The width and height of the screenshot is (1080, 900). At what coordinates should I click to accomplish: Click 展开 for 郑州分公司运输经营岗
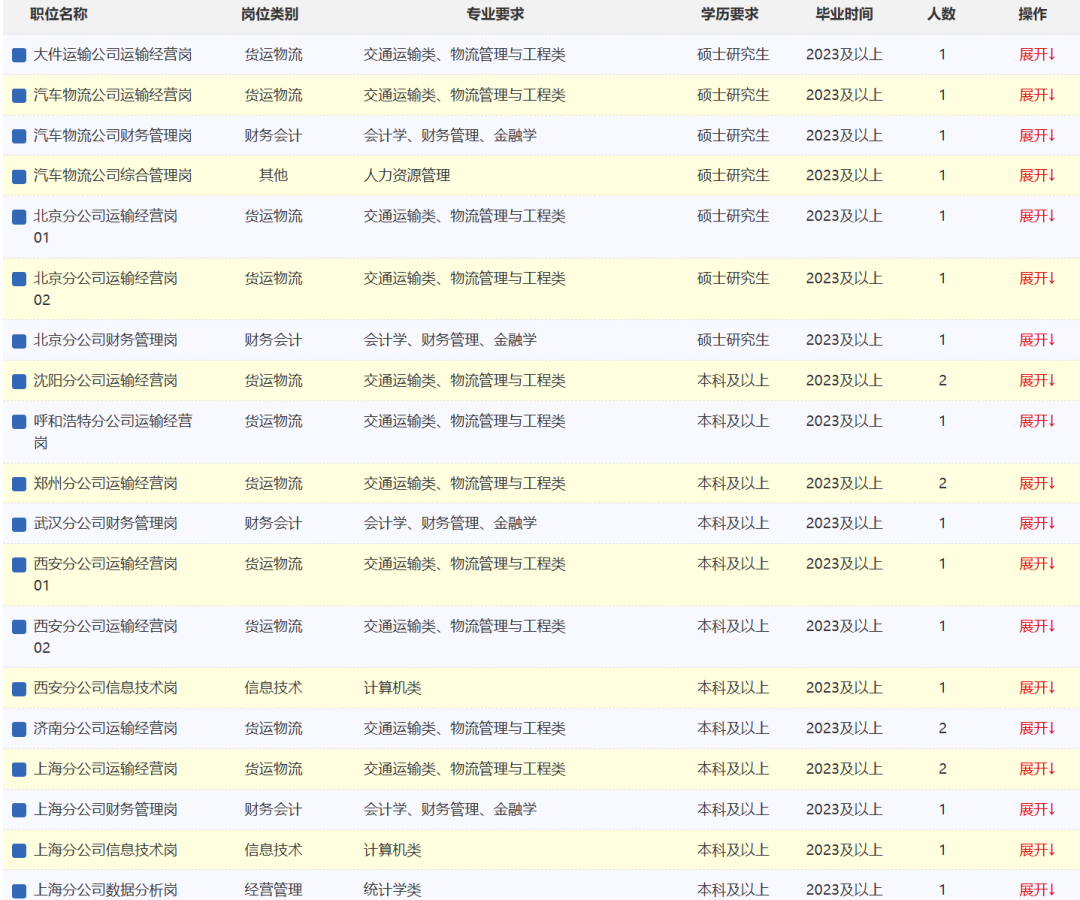[x=1037, y=483]
